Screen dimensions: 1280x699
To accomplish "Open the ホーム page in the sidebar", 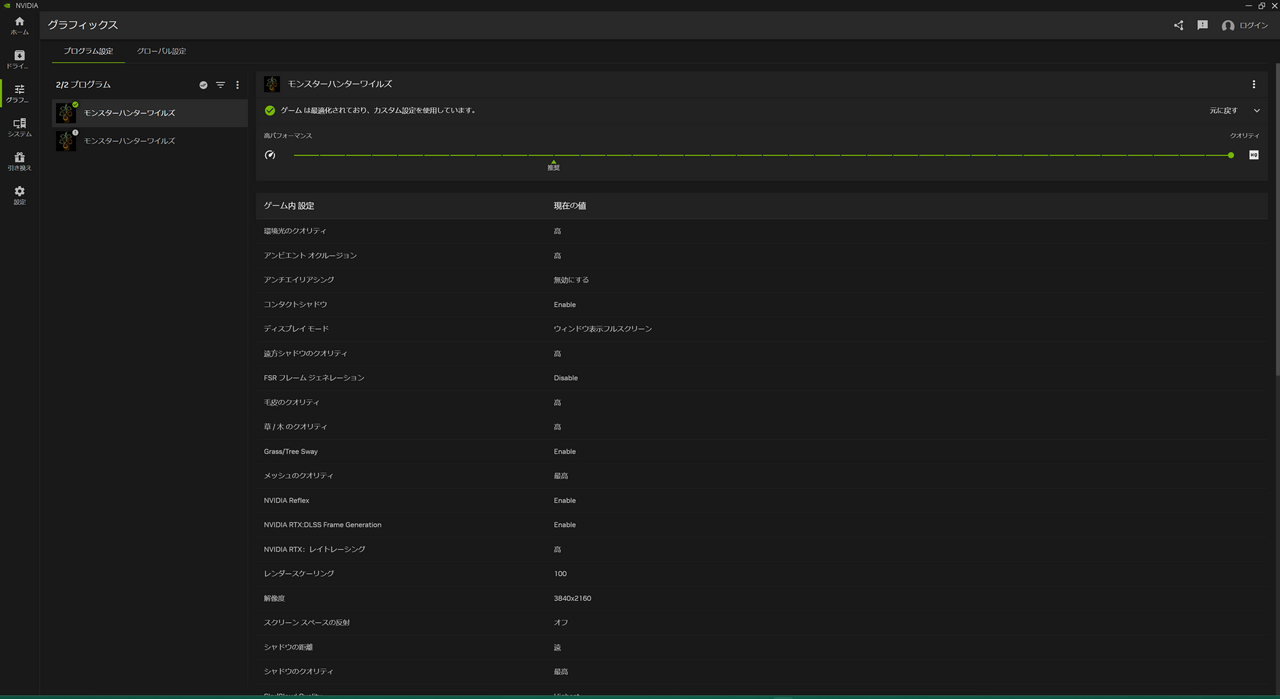I will [x=18, y=25].
